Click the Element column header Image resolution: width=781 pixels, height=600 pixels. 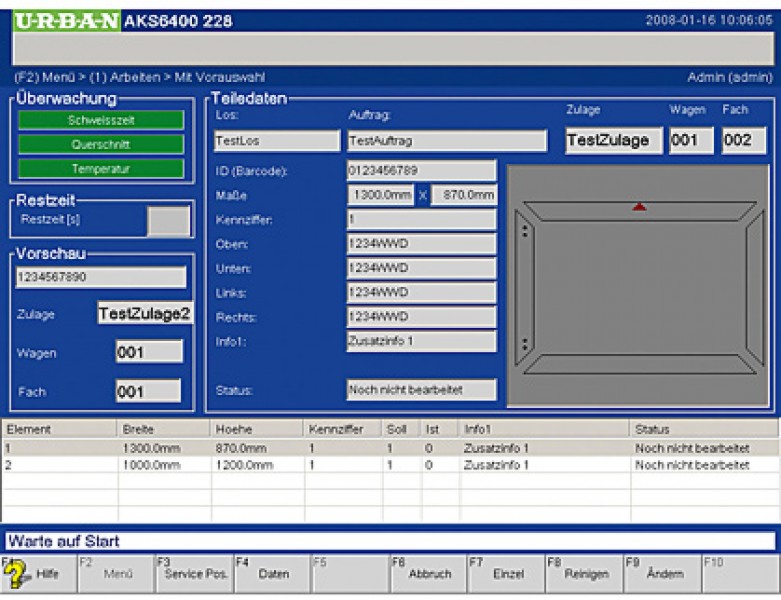[59, 429]
